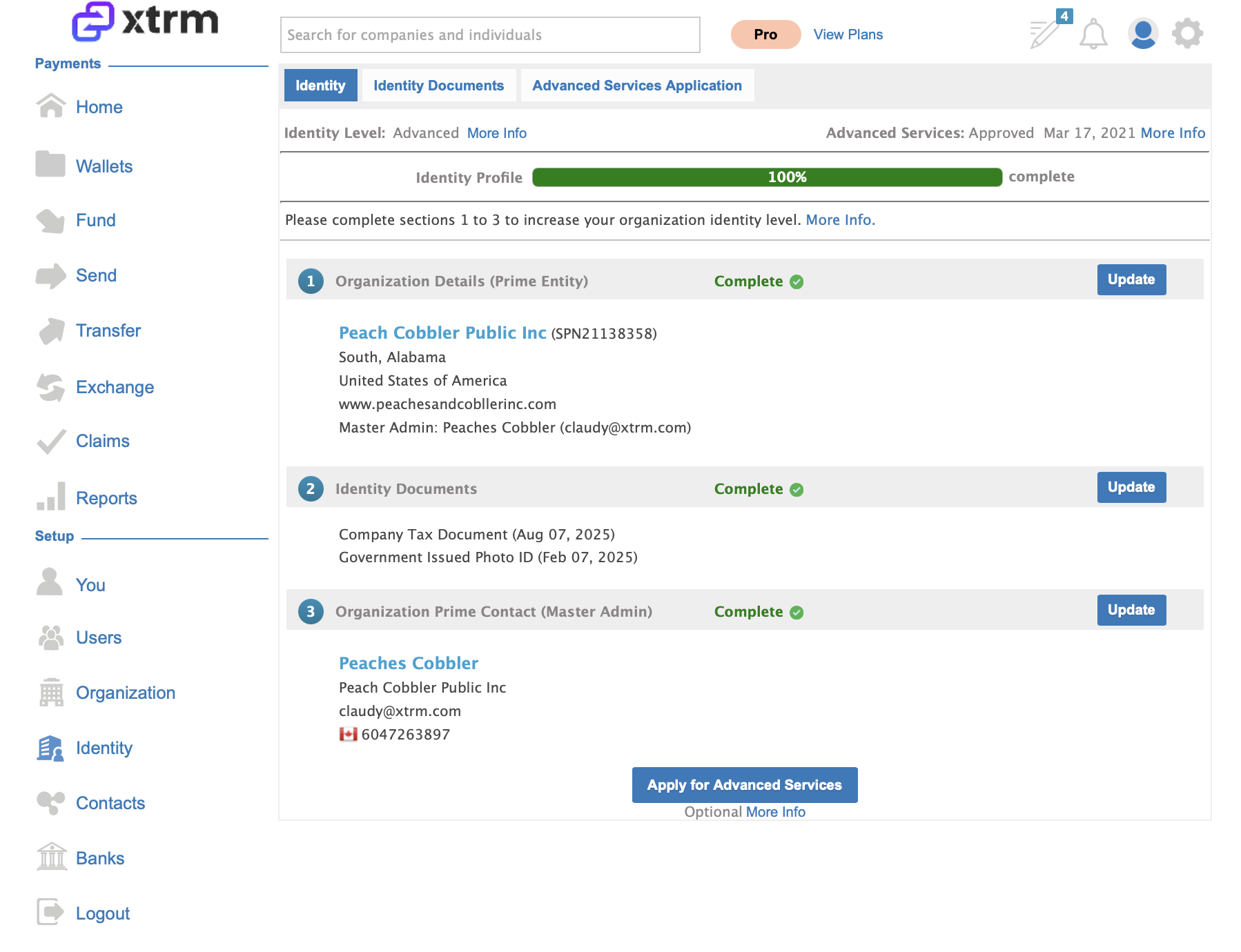
Task: Open Peach Cobbler Public Inc link
Action: pos(442,333)
